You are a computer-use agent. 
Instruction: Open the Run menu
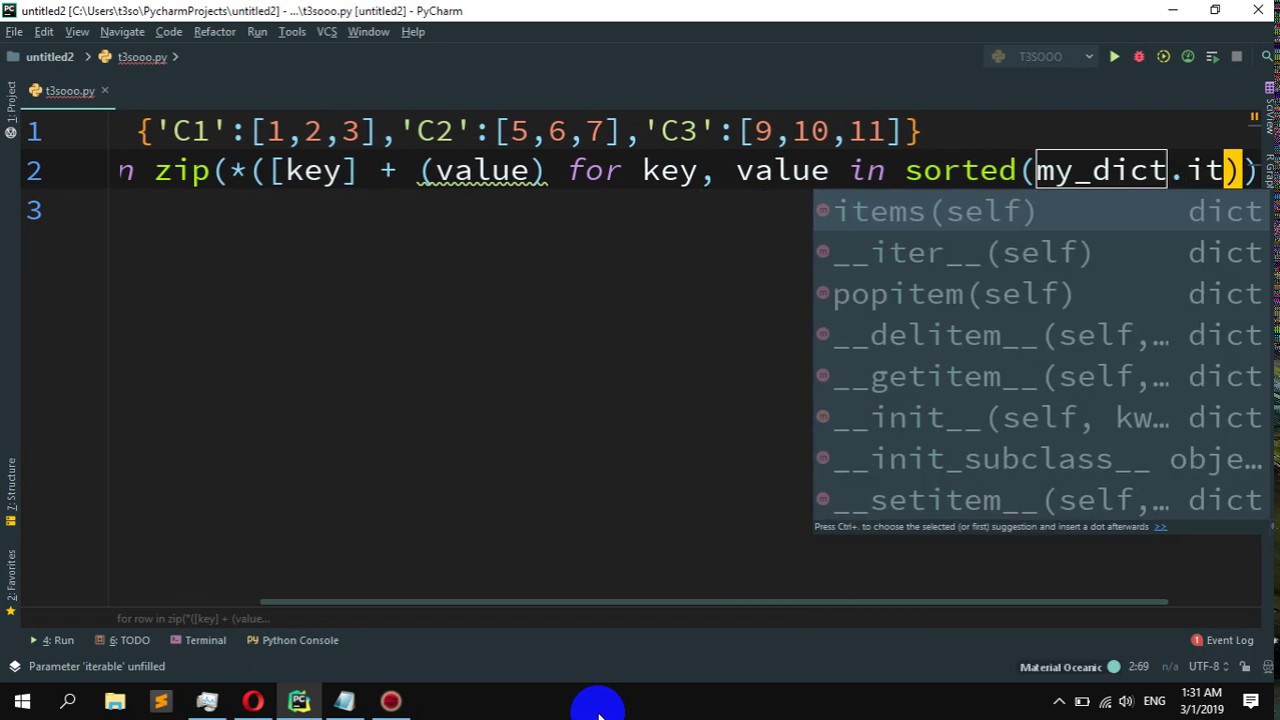(257, 32)
